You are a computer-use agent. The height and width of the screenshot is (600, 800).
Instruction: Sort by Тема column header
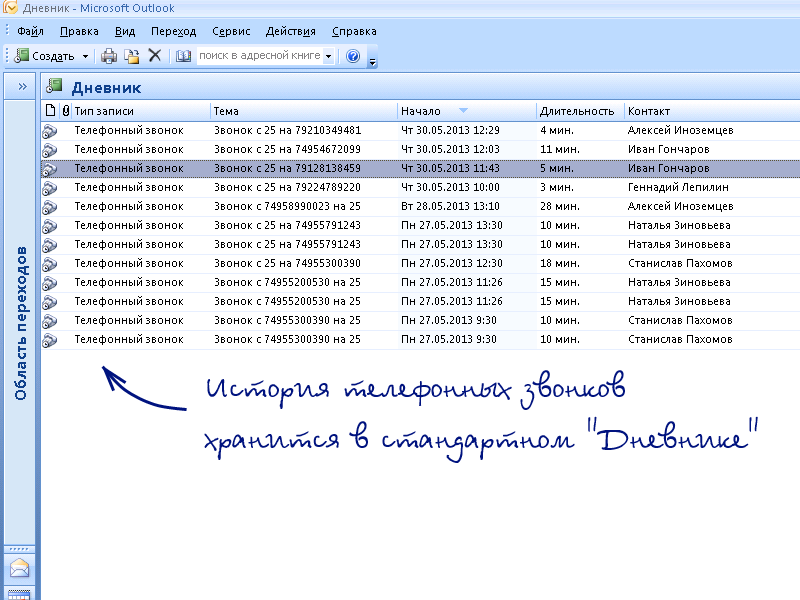pos(304,111)
